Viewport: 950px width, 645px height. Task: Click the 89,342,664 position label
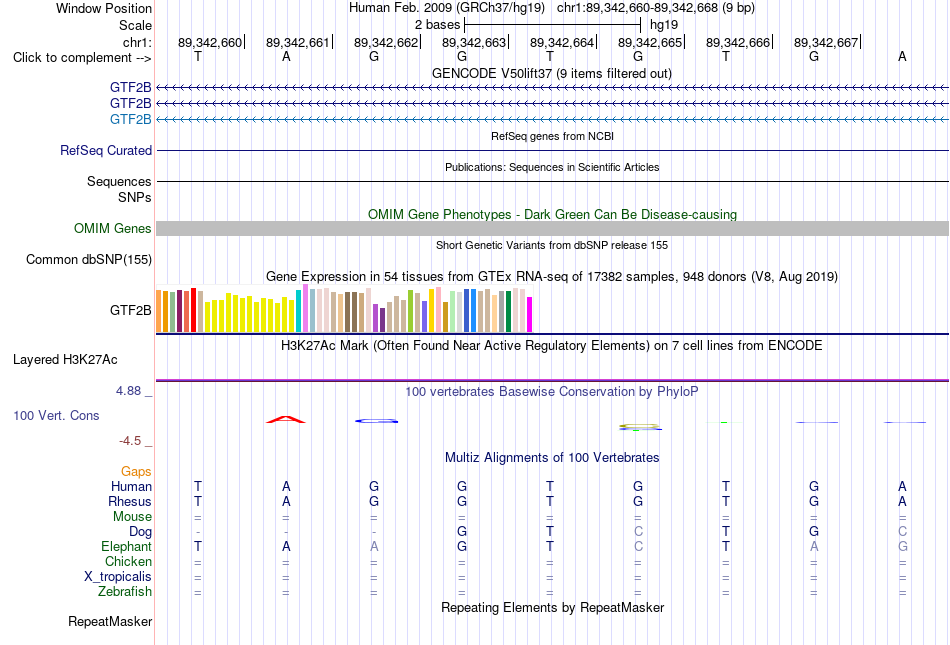562,42
